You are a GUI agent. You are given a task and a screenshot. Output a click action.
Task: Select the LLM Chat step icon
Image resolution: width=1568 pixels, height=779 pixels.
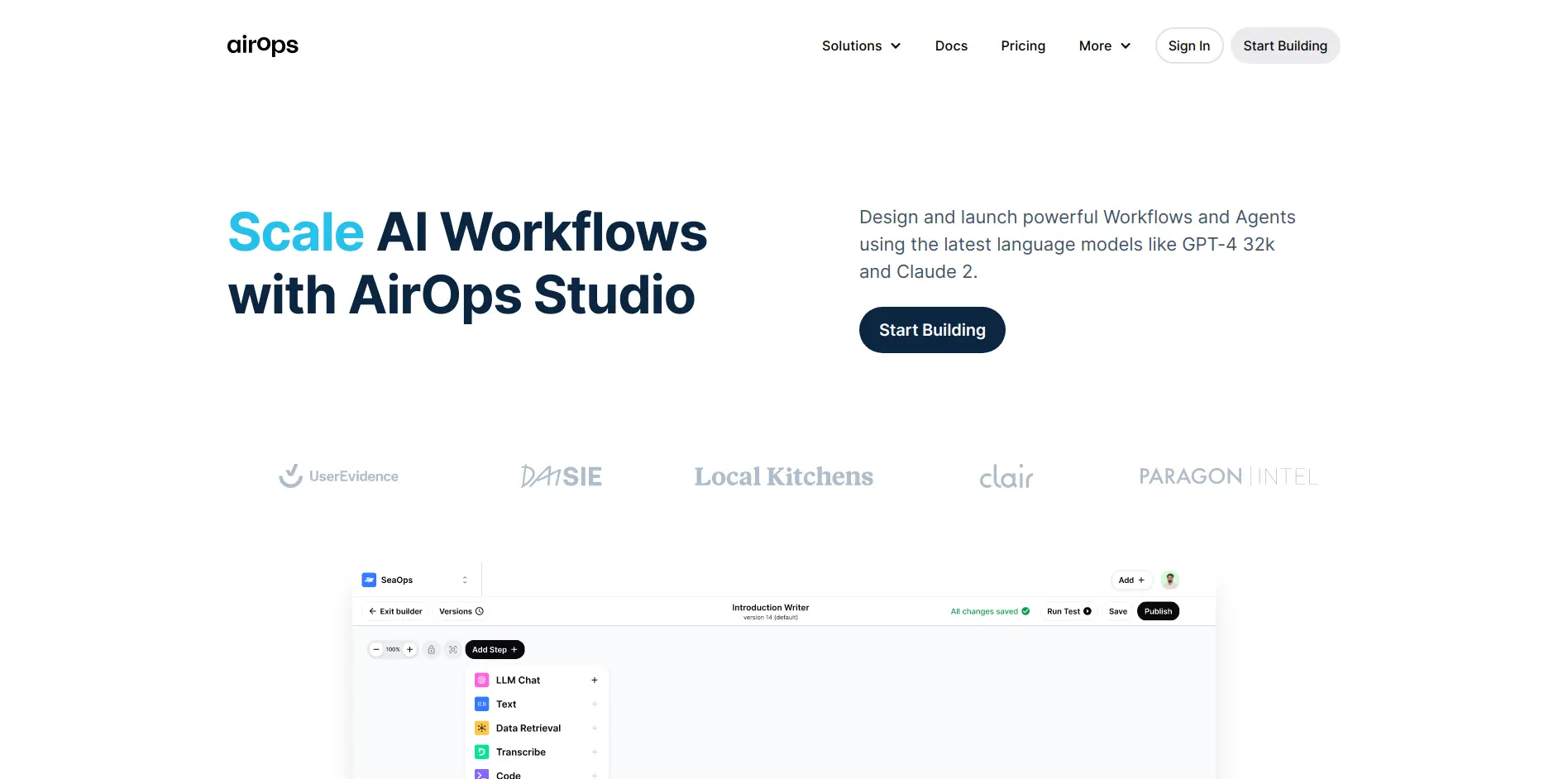481,679
